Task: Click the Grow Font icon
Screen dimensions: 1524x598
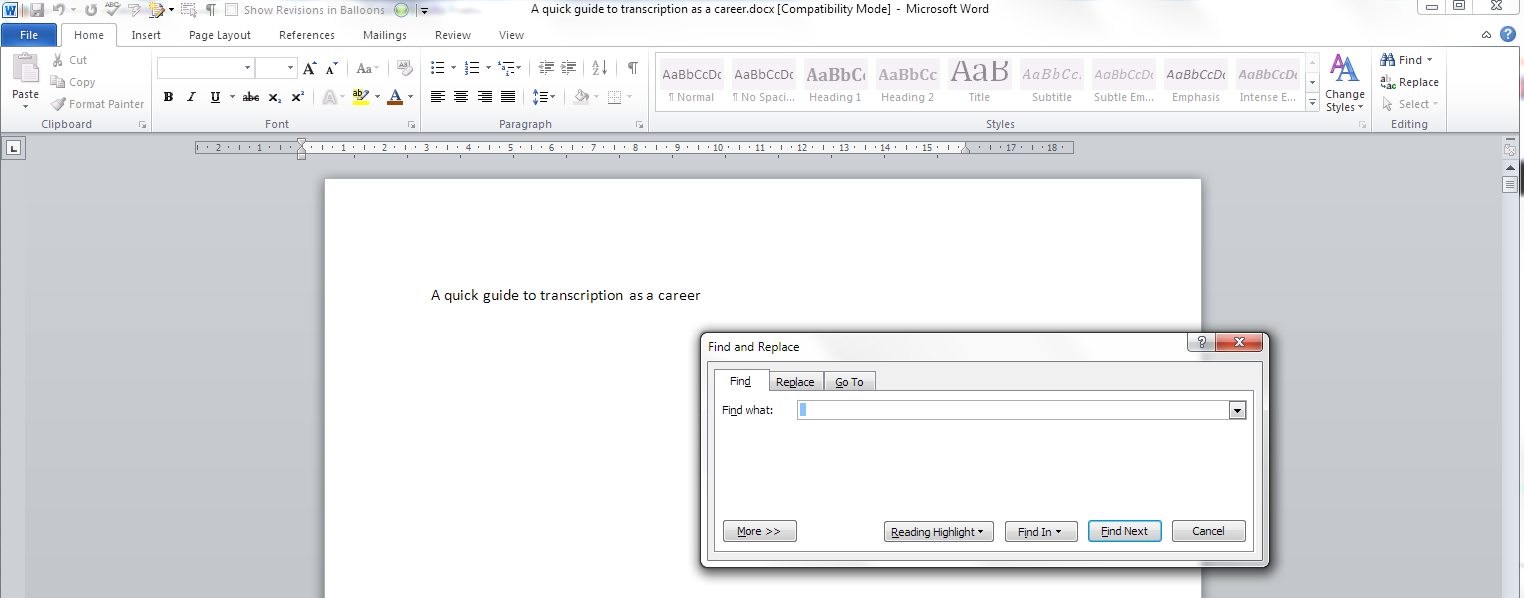Action: [x=309, y=68]
